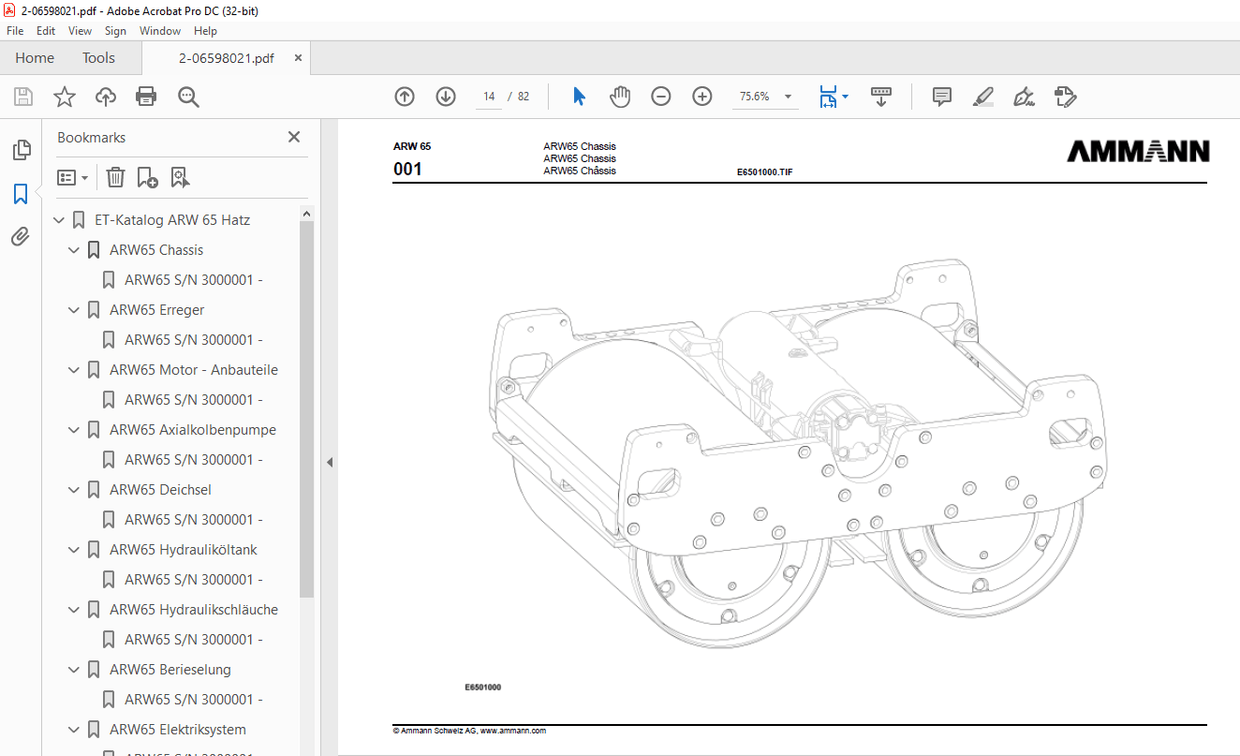Add a sticky note comment
Image resolution: width=1240 pixels, height=756 pixels.
(941, 96)
